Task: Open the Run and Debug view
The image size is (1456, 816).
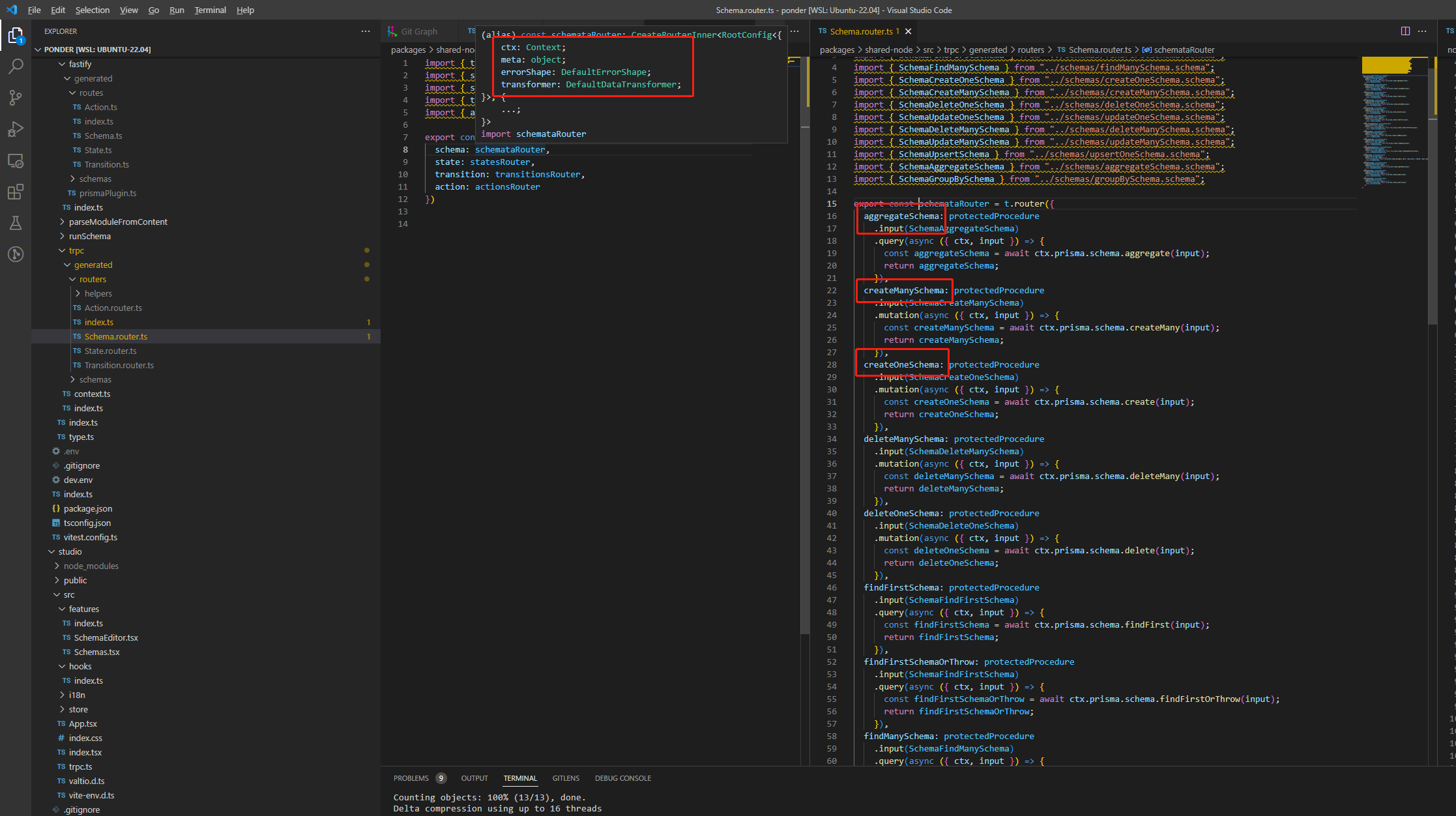Action: pyautogui.click(x=16, y=128)
